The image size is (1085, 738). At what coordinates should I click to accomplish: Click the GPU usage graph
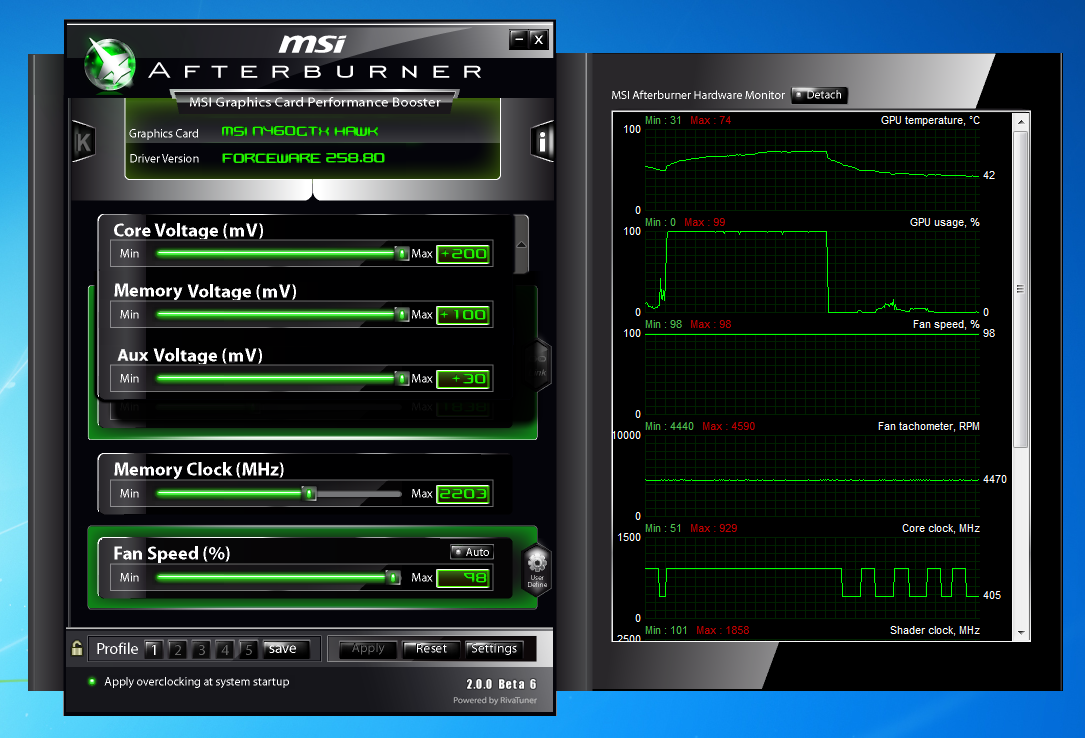pyautogui.click(x=812, y=271)
